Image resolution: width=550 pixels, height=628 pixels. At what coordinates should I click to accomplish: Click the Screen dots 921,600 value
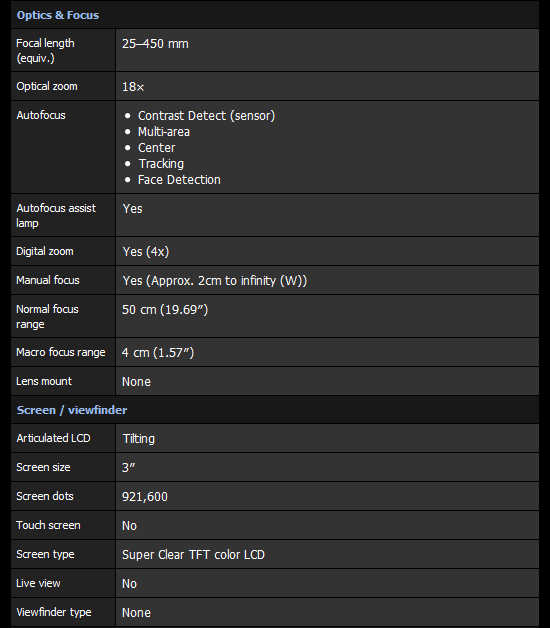pyautogui.click(x=145, y=497)
